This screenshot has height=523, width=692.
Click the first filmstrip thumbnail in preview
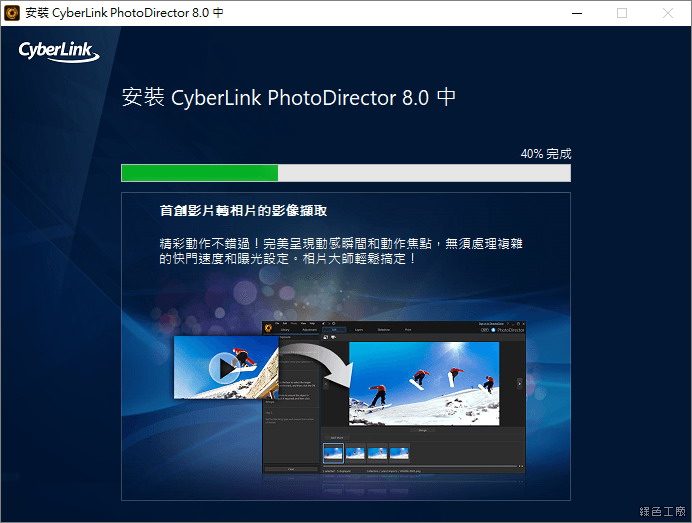click(x=333, y=453)
